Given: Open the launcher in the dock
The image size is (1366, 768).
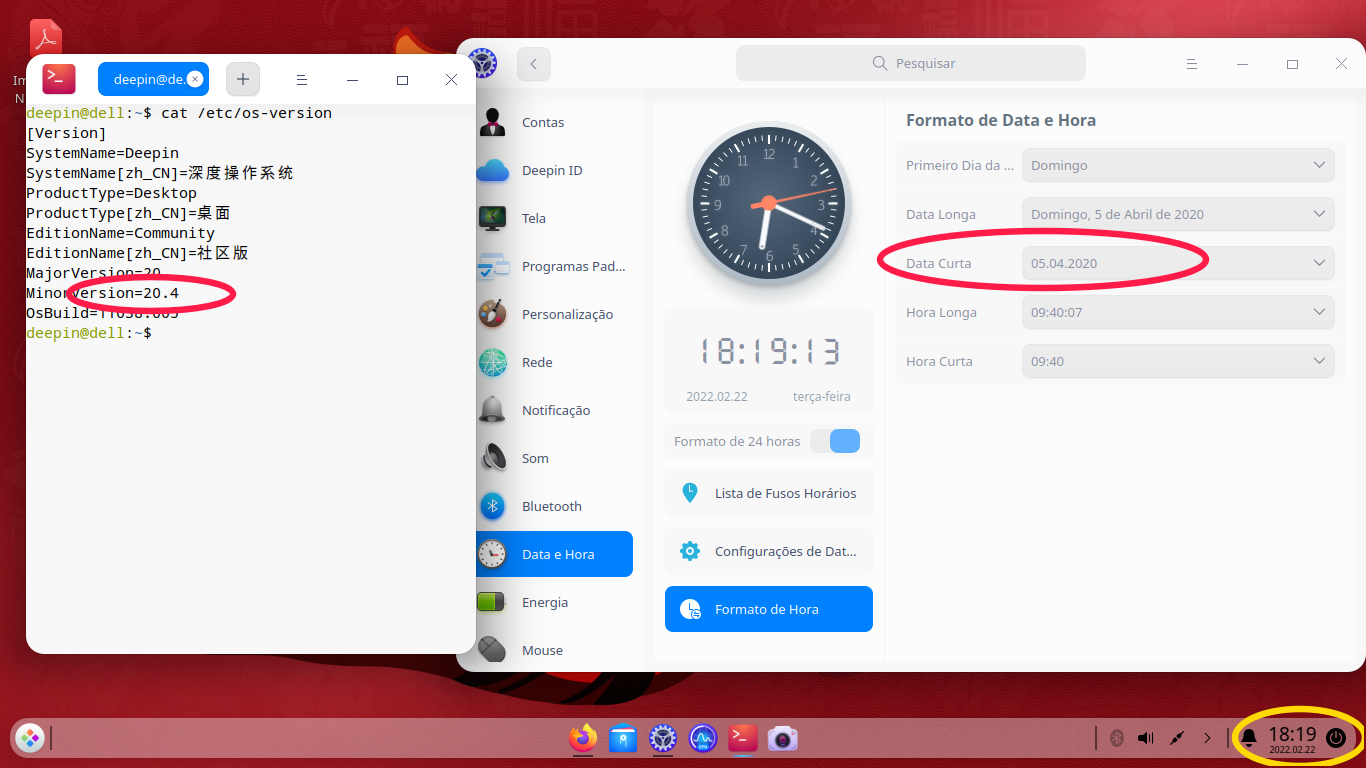Looking at the screenshot, I should [30, 739].
